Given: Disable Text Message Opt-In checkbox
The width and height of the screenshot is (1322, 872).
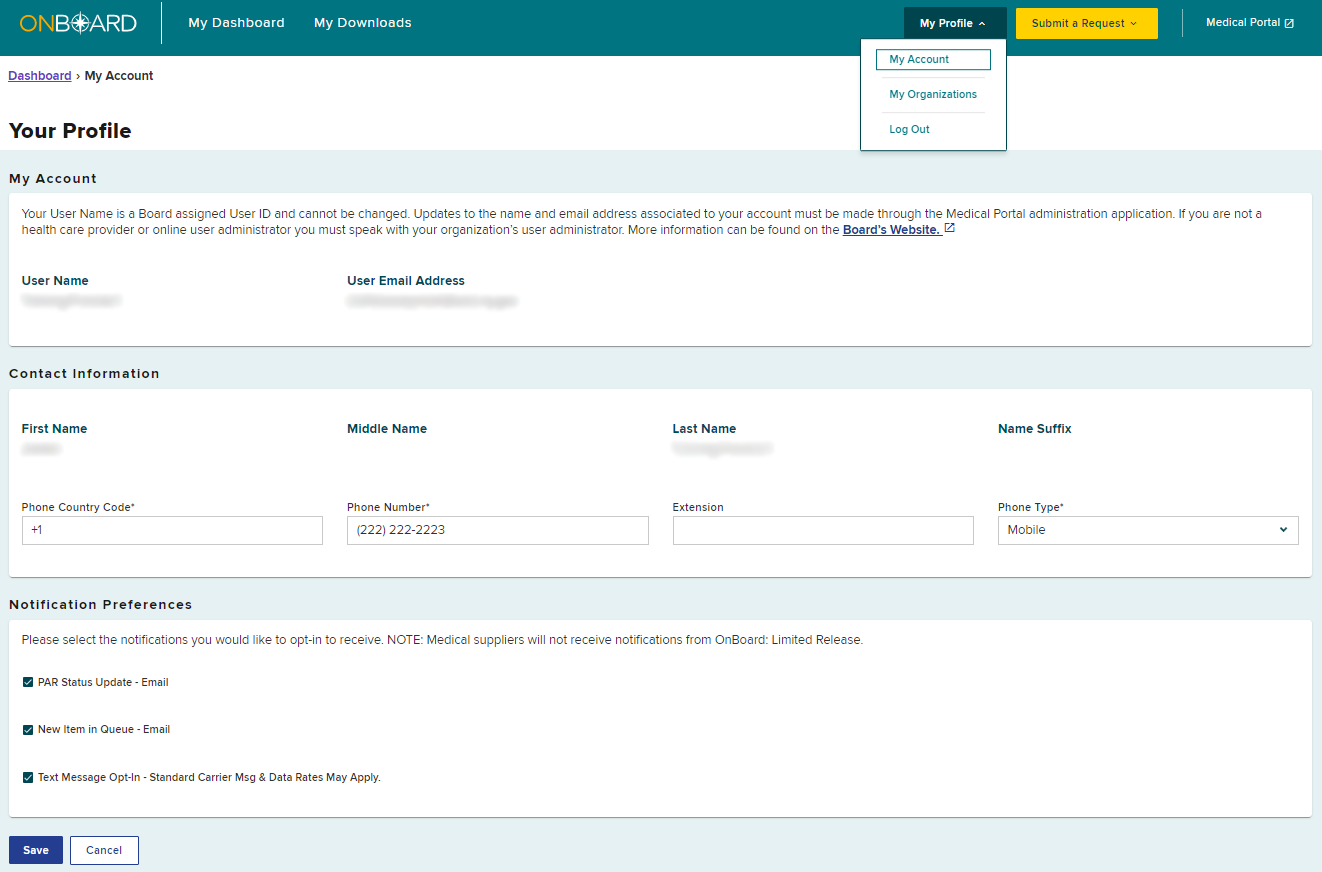Looking at the screenshot, I should [28, 777].
